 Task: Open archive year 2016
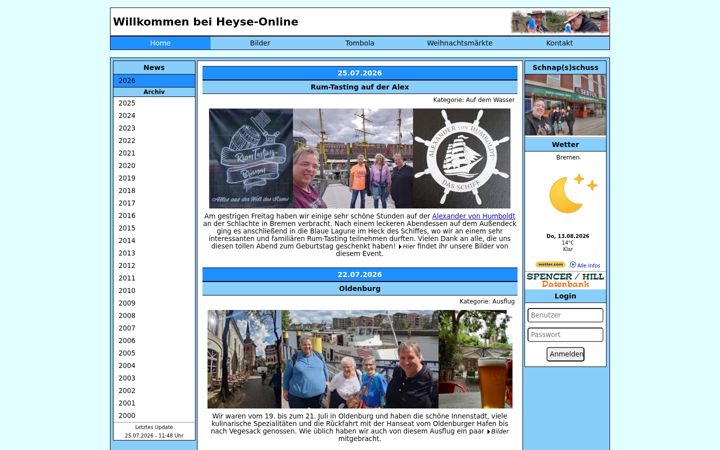[x=154, y=215]
